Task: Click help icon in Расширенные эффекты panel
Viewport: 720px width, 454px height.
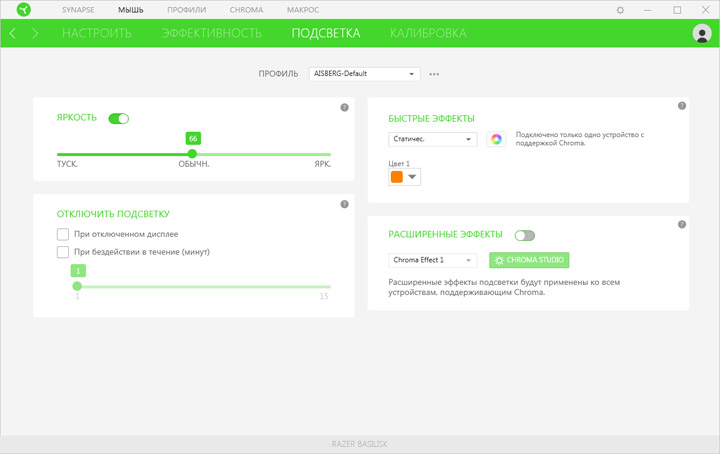Action: tap(682, 224)
